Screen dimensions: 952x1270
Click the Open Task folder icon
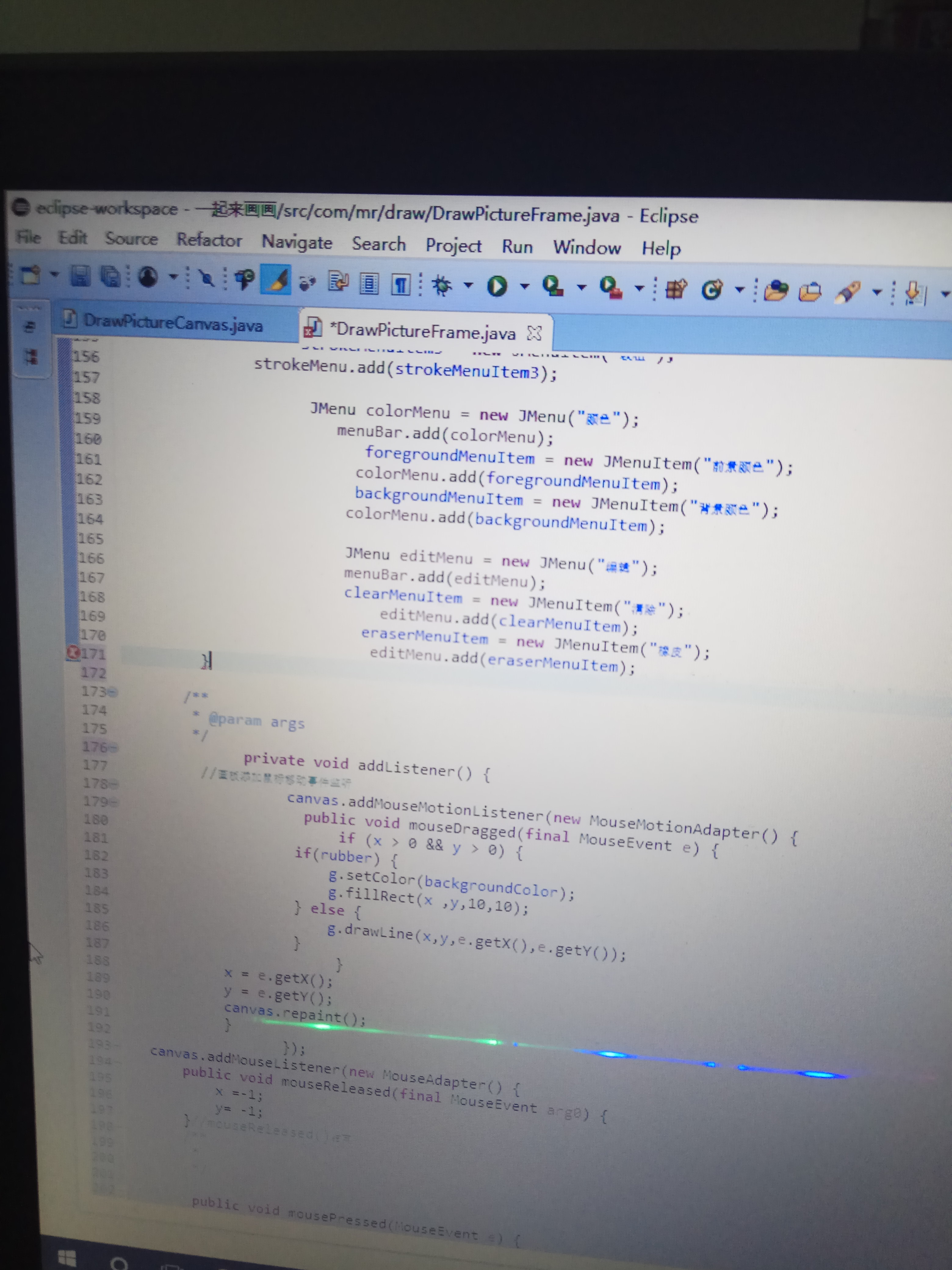[x=810, y=292]
